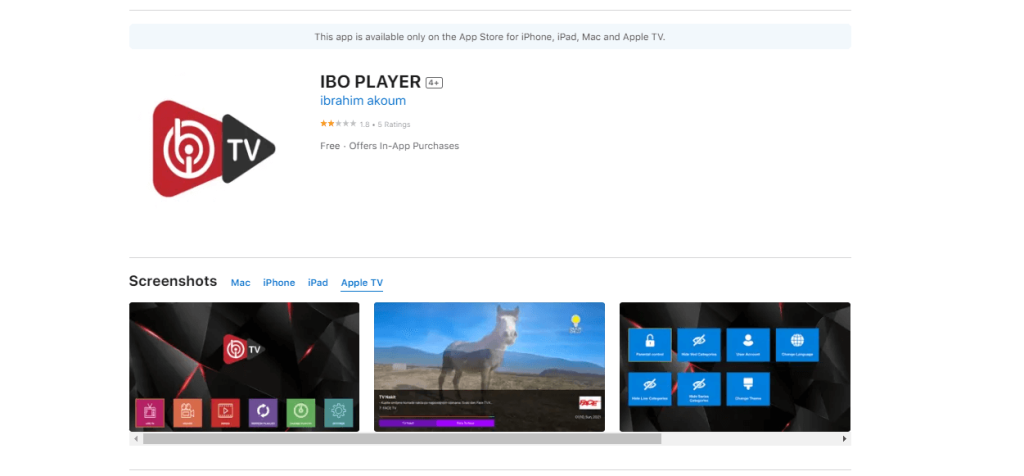The width and height of the screenshot is (1024, 476).
Task: Select the iPad screenshots tab
Action: tap(318, 283)
